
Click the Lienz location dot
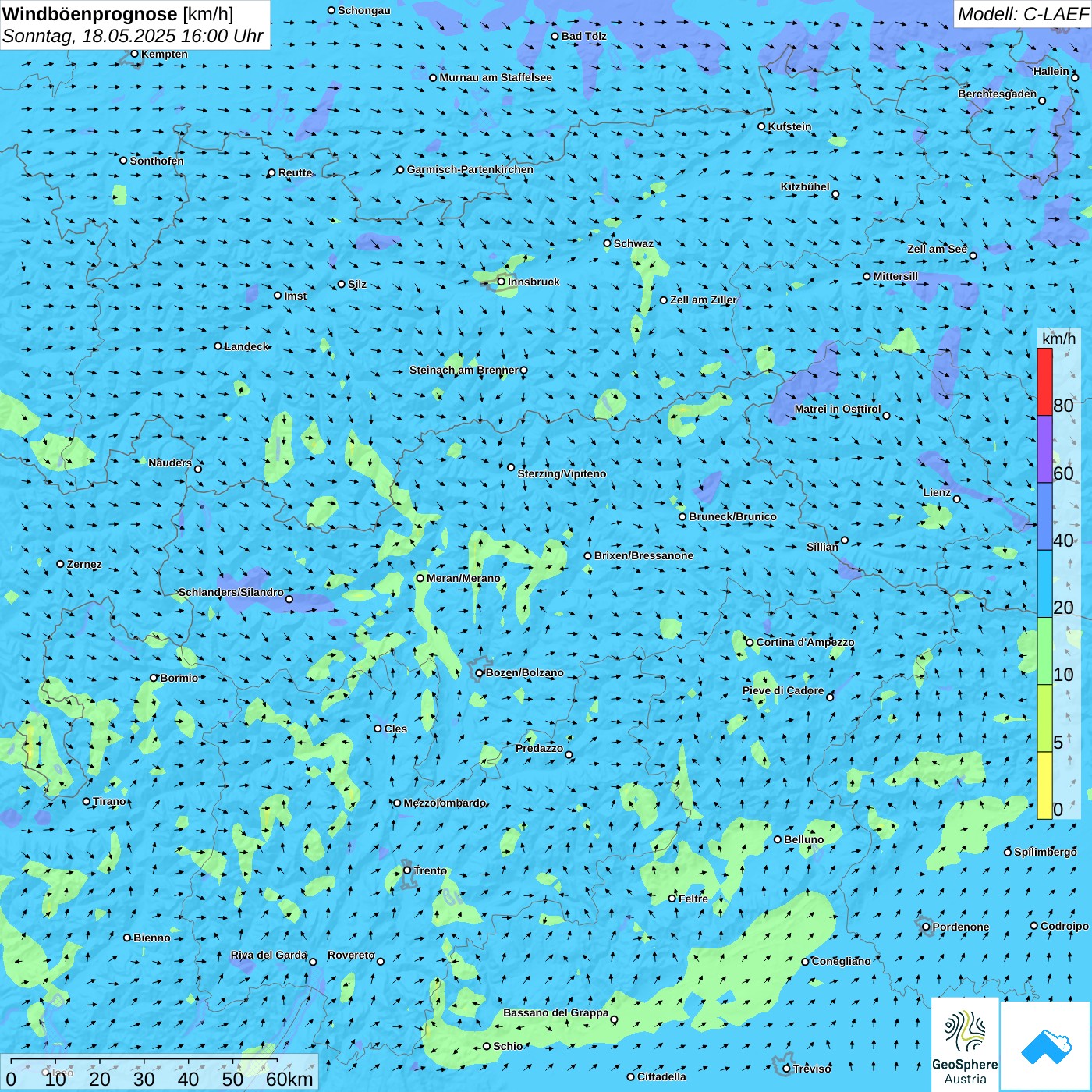tap(957, 499)
